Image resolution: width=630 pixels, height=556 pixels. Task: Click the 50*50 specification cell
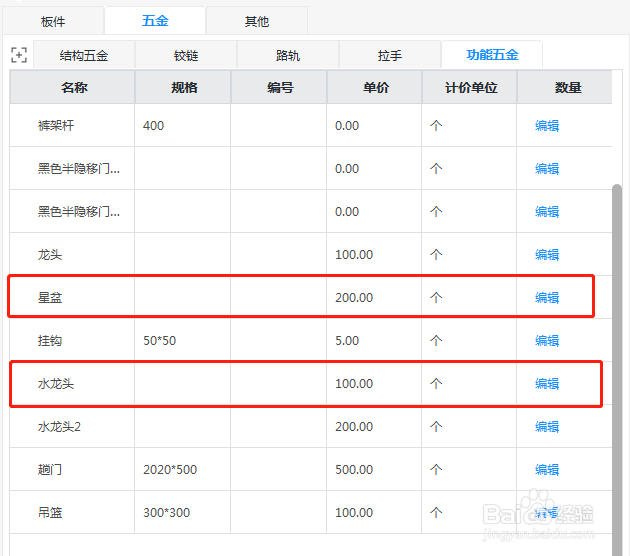tap(183, 340)
